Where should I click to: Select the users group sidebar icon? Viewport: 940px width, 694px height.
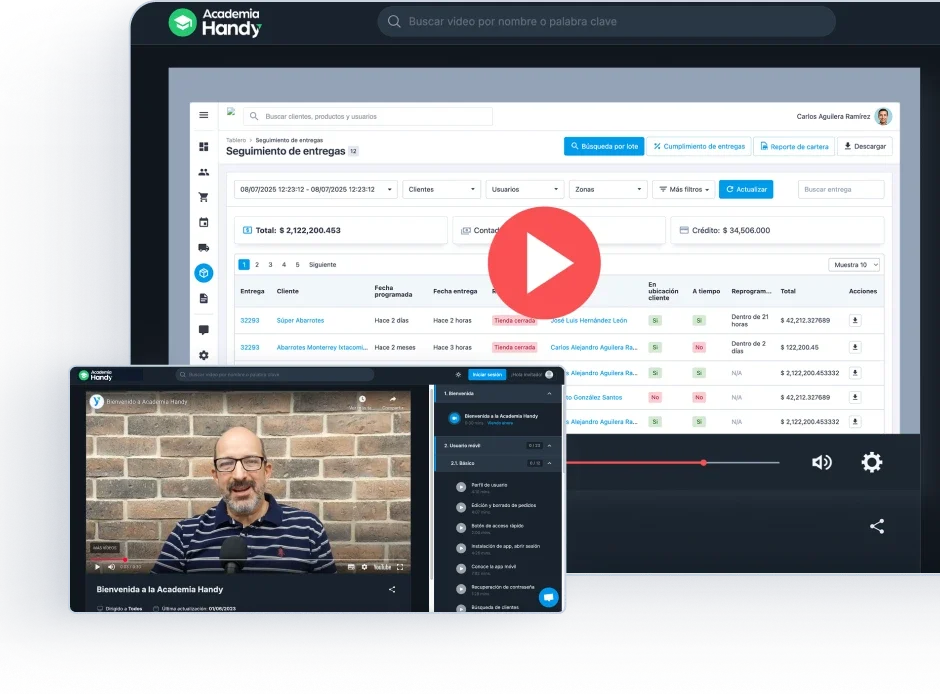coord(204,172)
